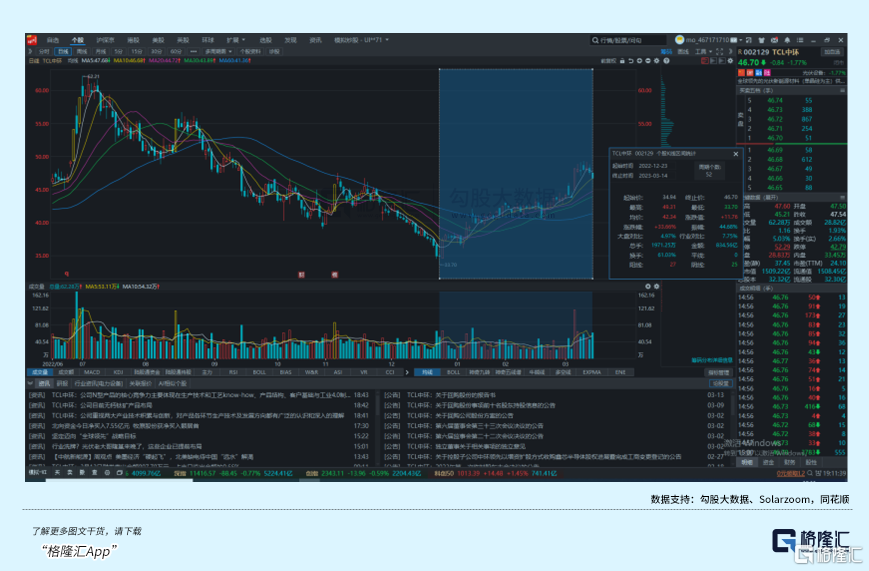
Task: Click the volume panel indicator icon left of gear
Action: click(x=648, y=287)
